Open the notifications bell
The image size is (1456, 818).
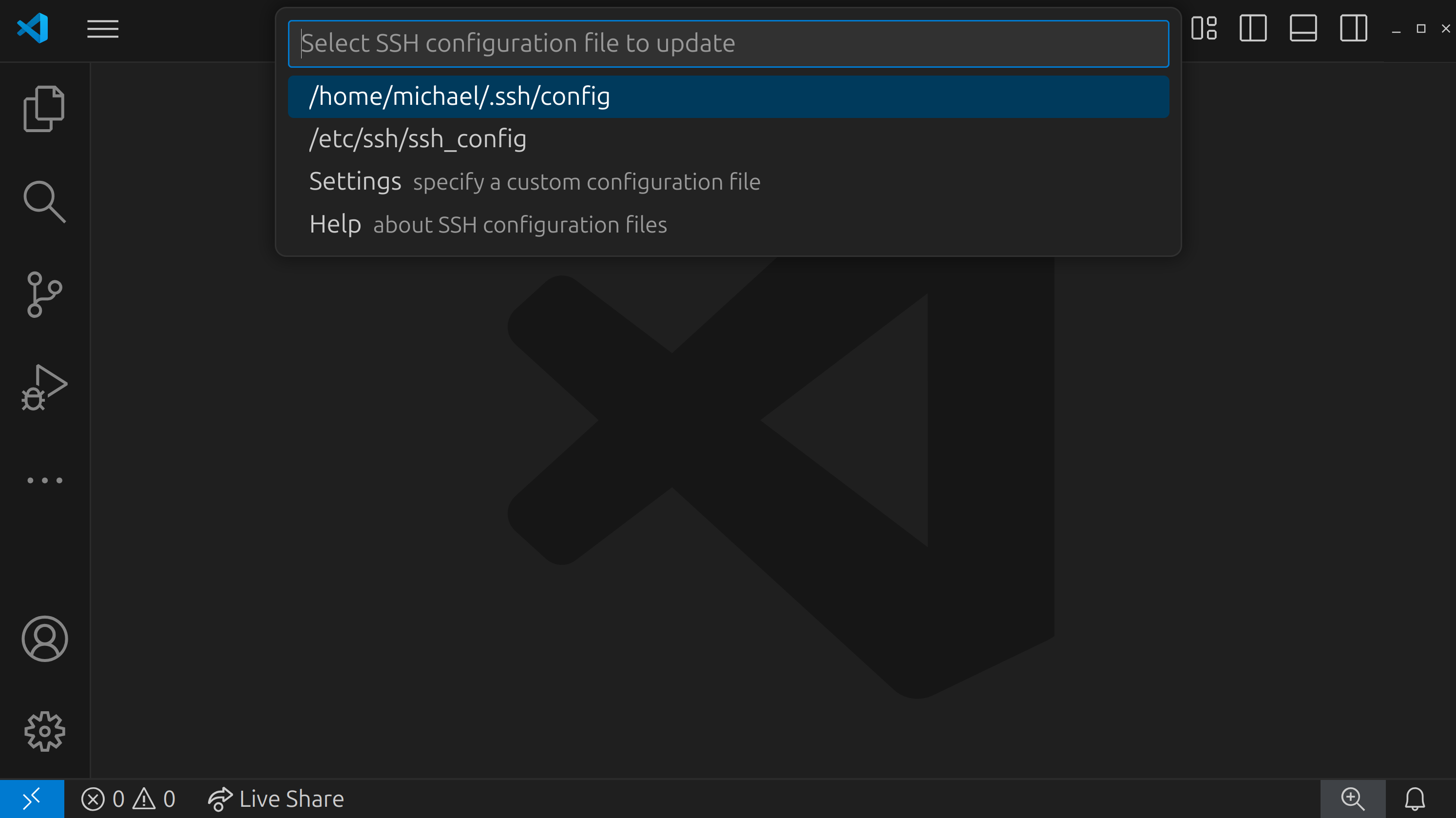coord(1415,799)
